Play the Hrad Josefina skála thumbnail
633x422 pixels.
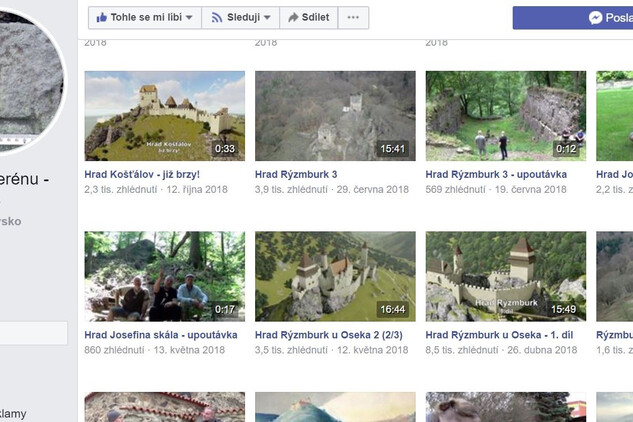(x=164, y=276)
